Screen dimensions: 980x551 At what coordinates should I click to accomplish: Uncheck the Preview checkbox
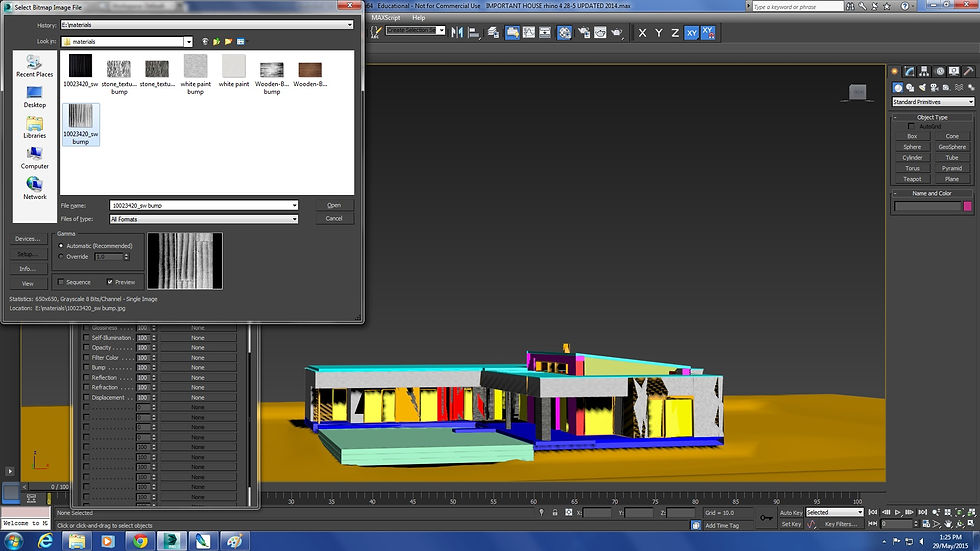pyautogui.click(x=111, y=282)
